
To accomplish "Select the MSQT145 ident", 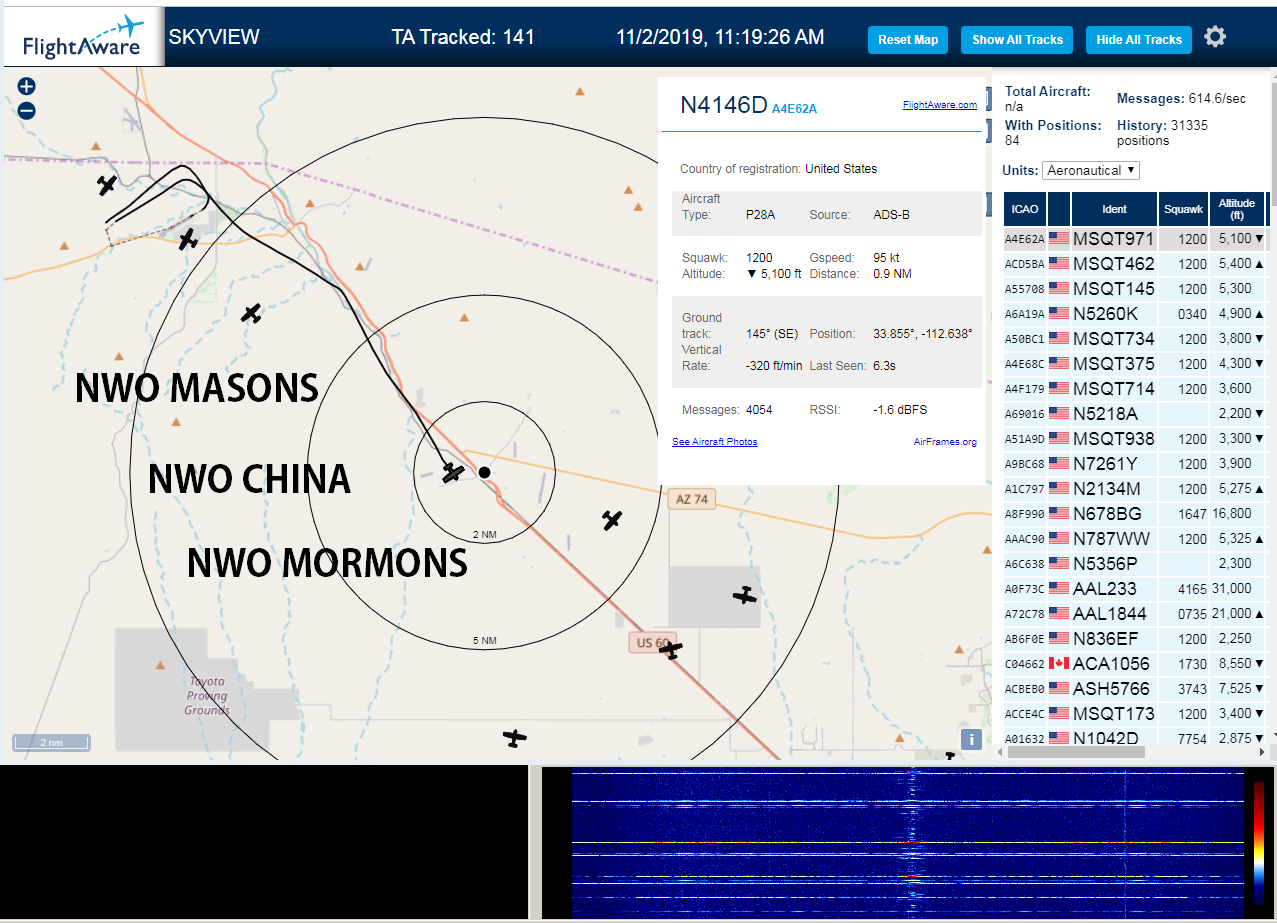I will (x=1113, y=289).
